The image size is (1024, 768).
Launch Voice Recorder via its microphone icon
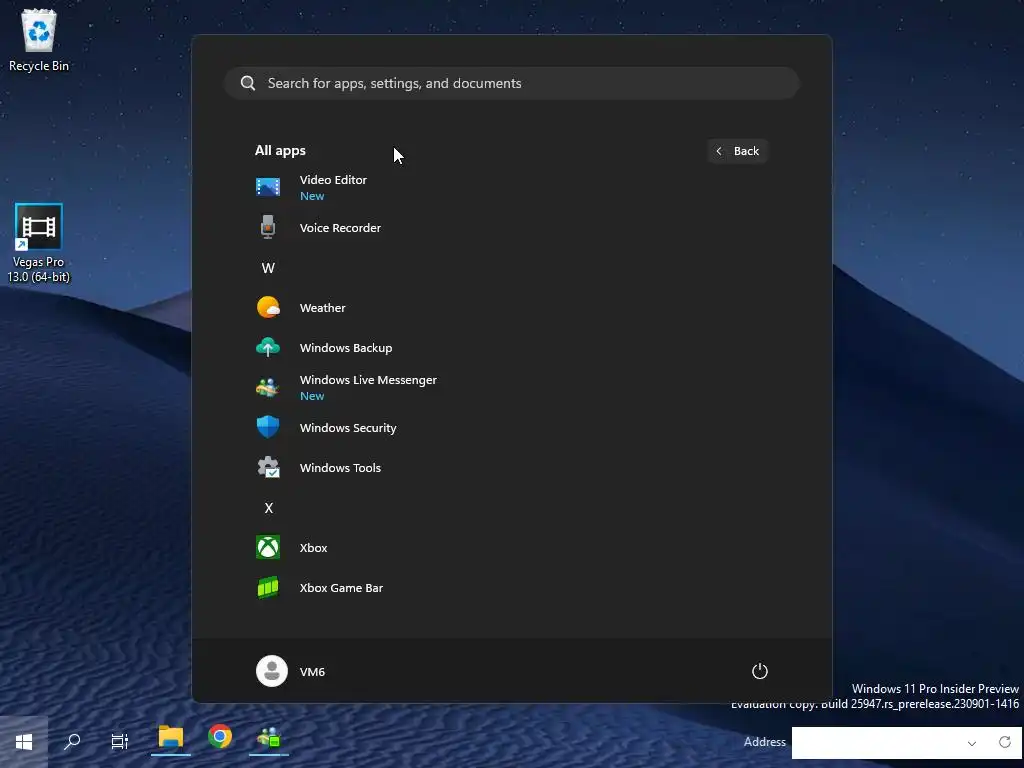click(x=268, y=227)
